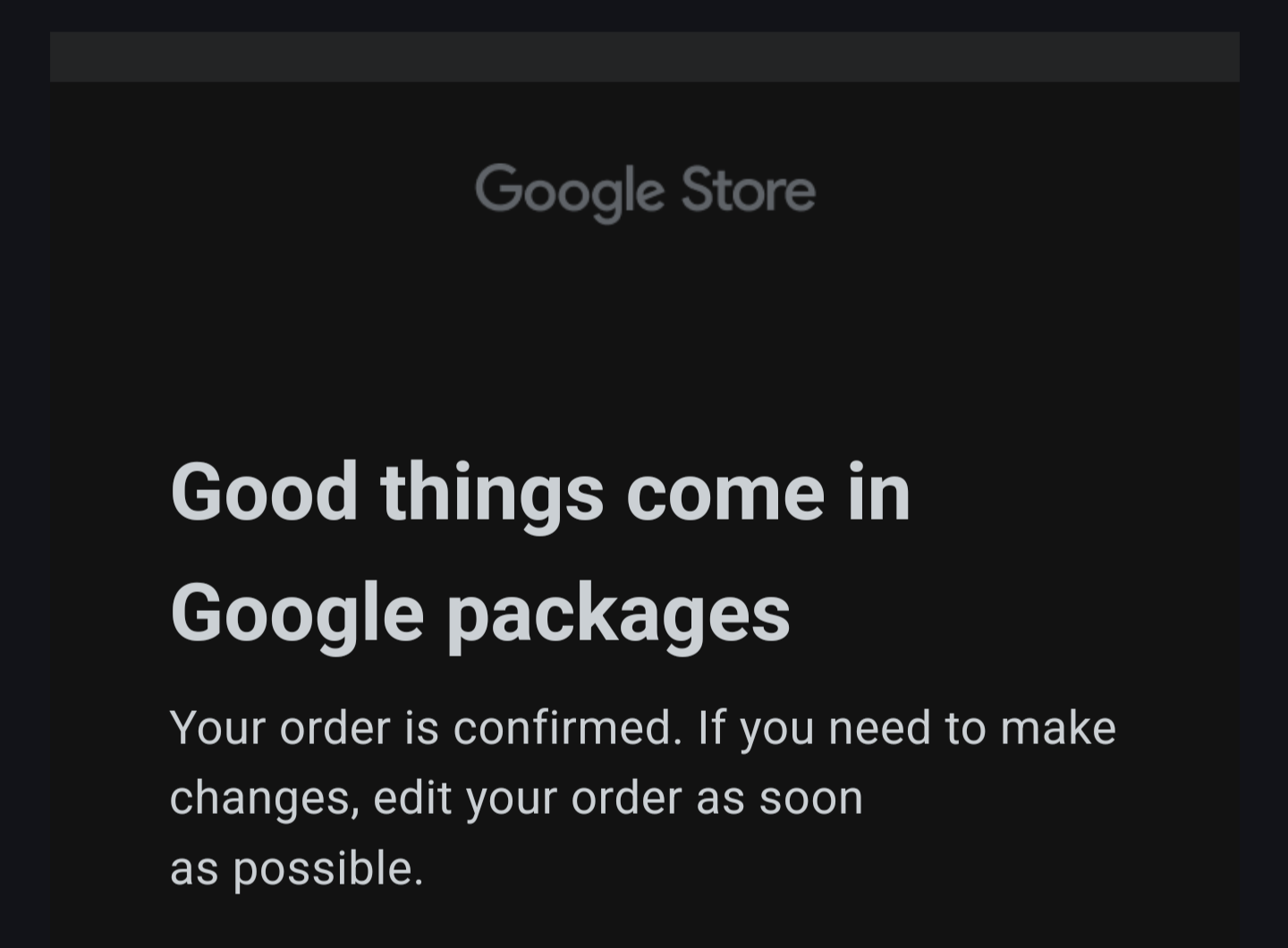Click the word "possible." ending the message
1288x948 pixels.
coord(328,869)
